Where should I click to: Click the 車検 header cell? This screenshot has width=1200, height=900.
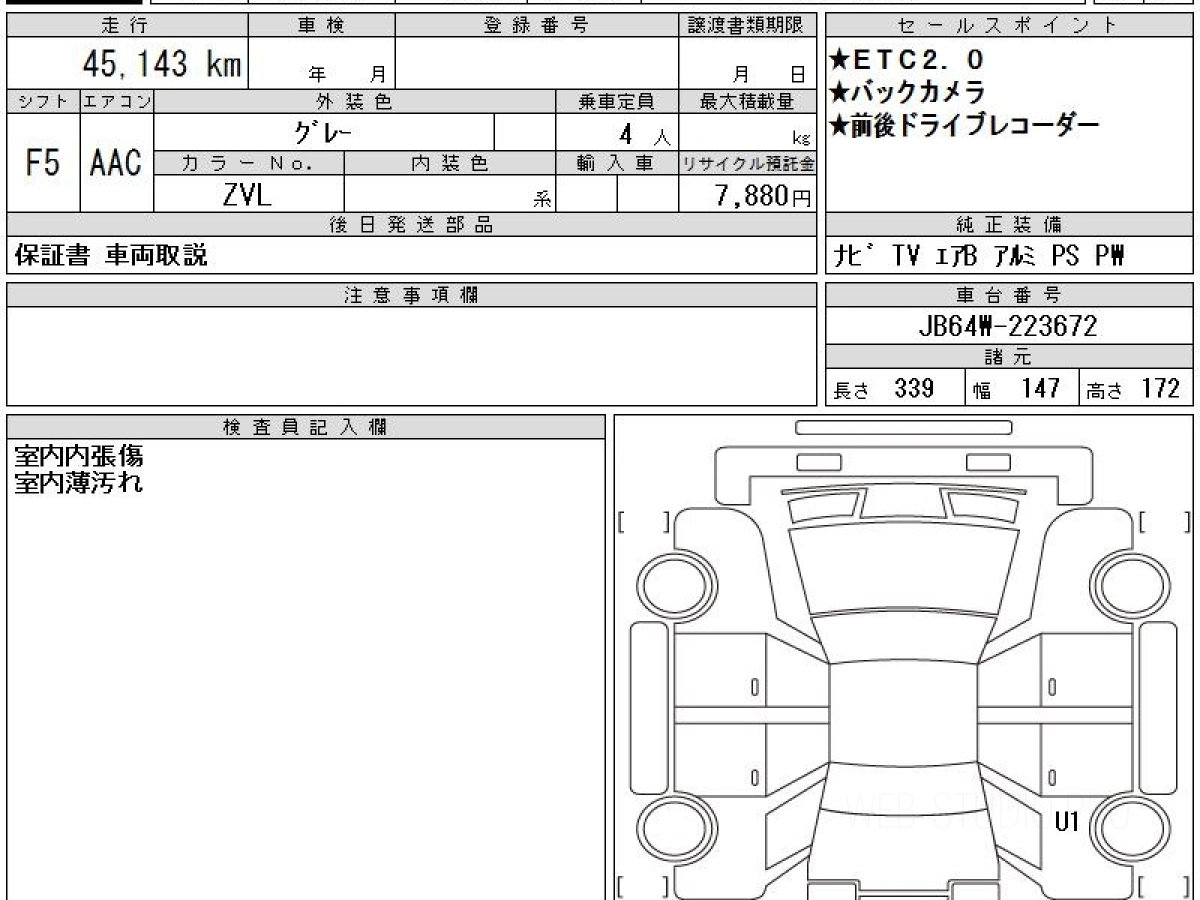tap(321, 26)
